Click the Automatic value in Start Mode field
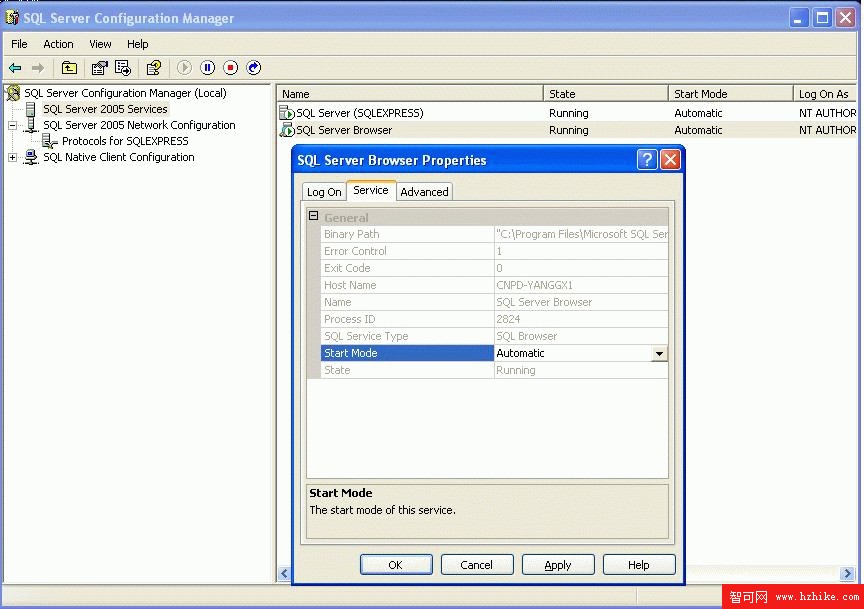The image size is (864, 609). (520, 353)
